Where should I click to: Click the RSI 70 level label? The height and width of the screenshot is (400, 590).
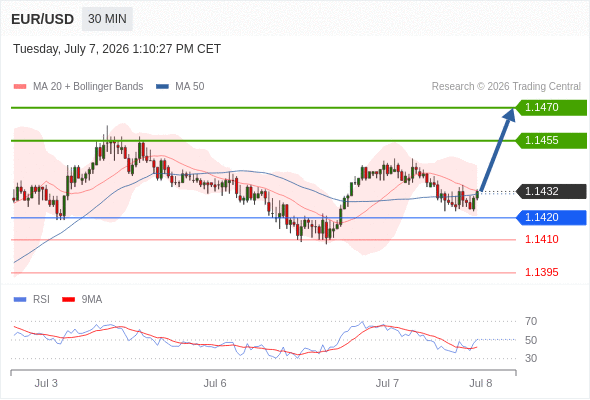(x=531, y=321)
